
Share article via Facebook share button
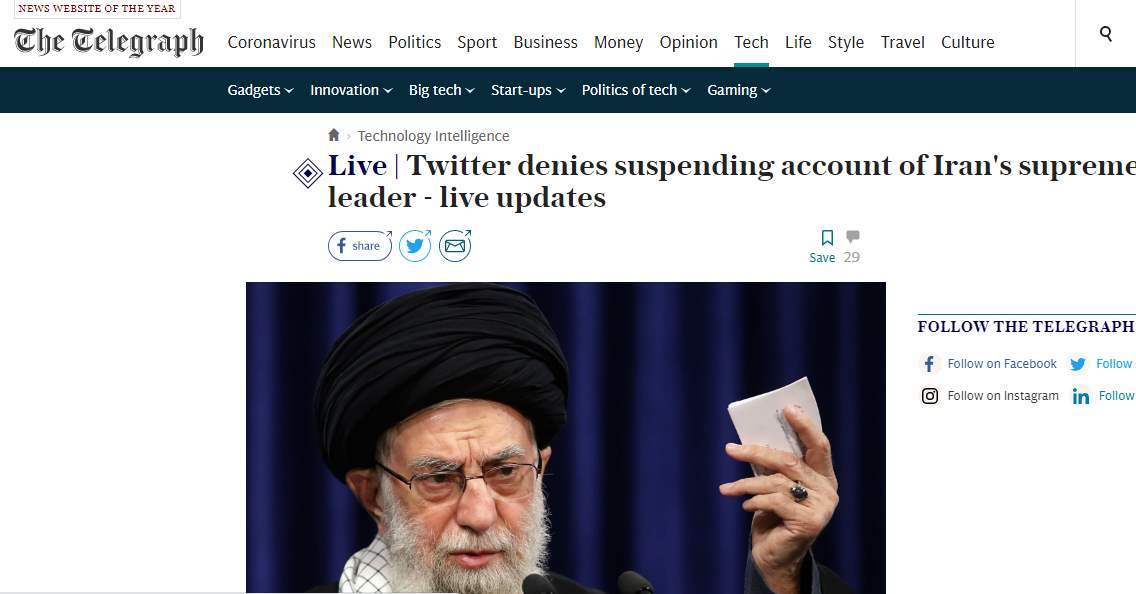pos(359,246)
